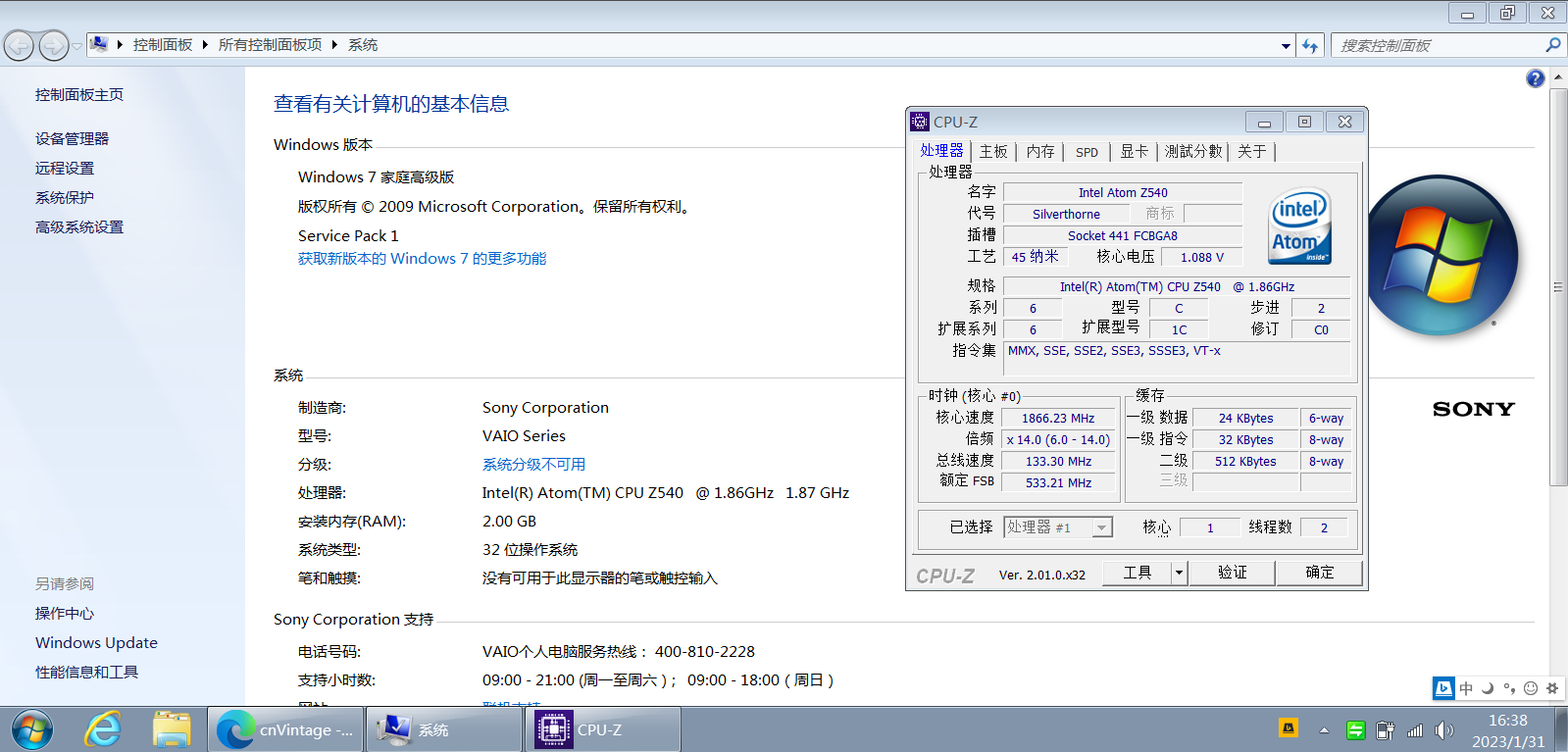Open Windows Update link

[x=96, y=643]
